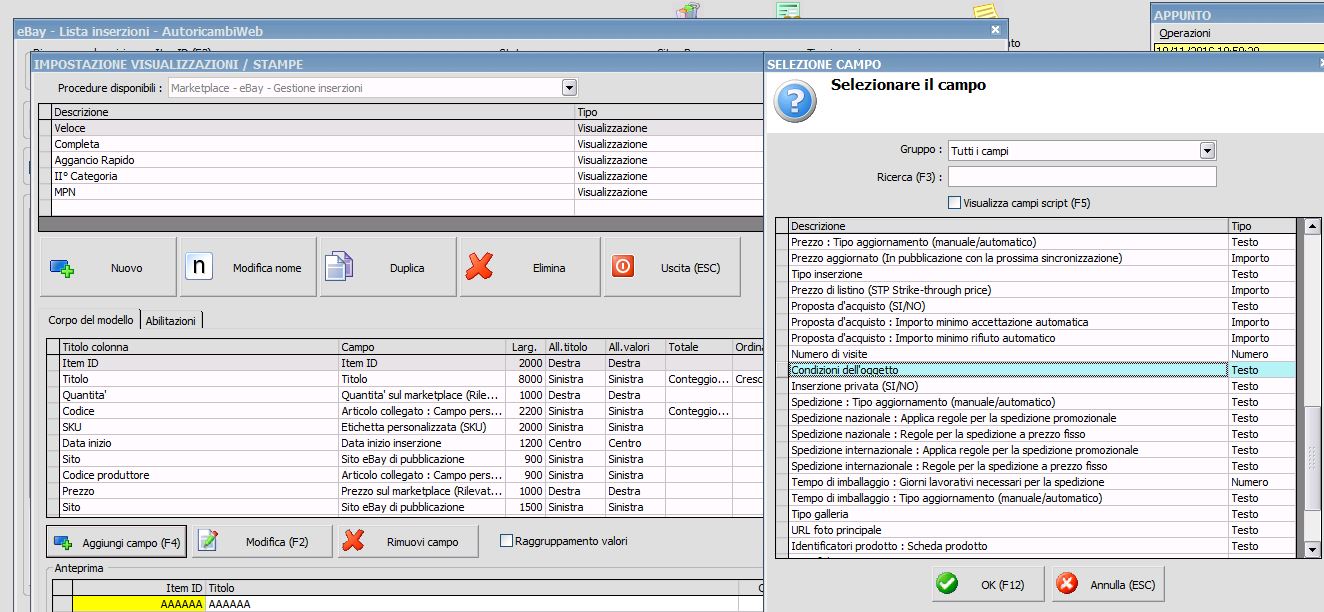Viewport: 1324px width, 612px height.
Task: Open the Gruppo dropdown list
Action: point(1207,151)
